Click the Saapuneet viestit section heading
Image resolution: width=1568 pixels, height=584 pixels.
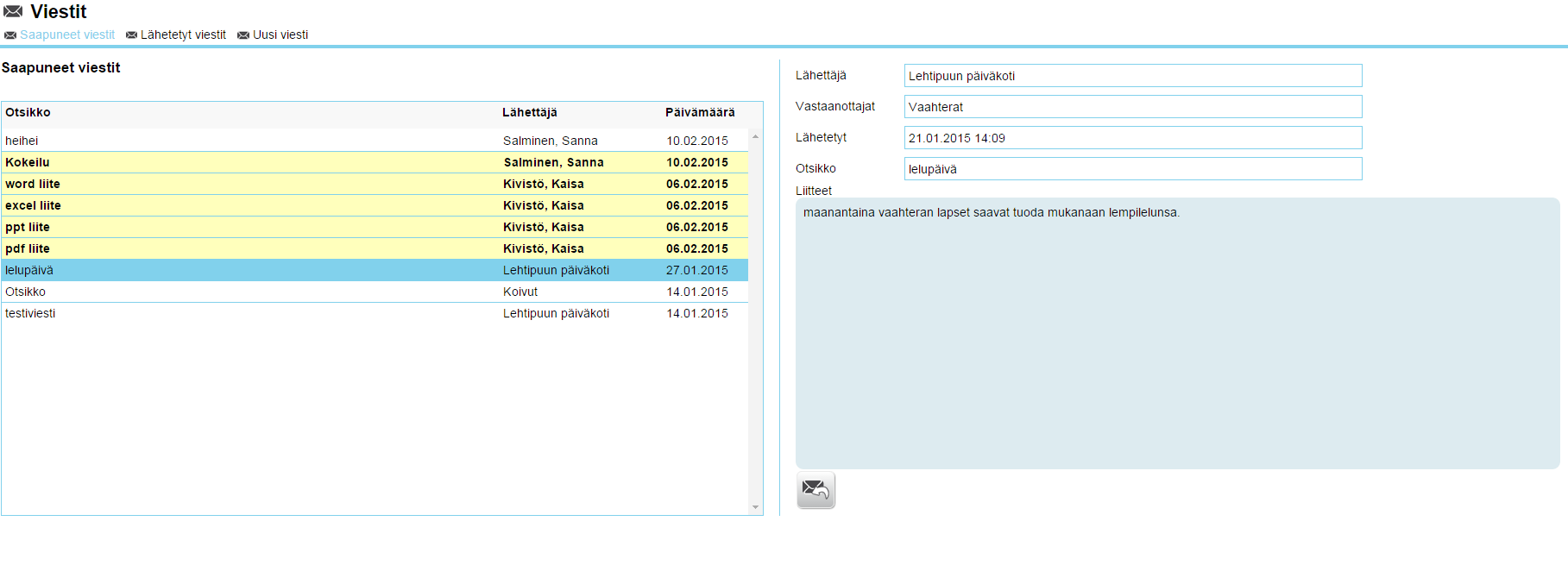[x=61, y=67]
